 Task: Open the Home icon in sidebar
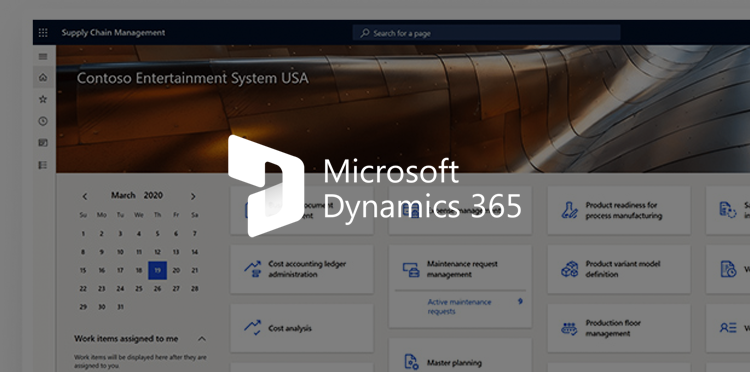(x=43, y=77)
